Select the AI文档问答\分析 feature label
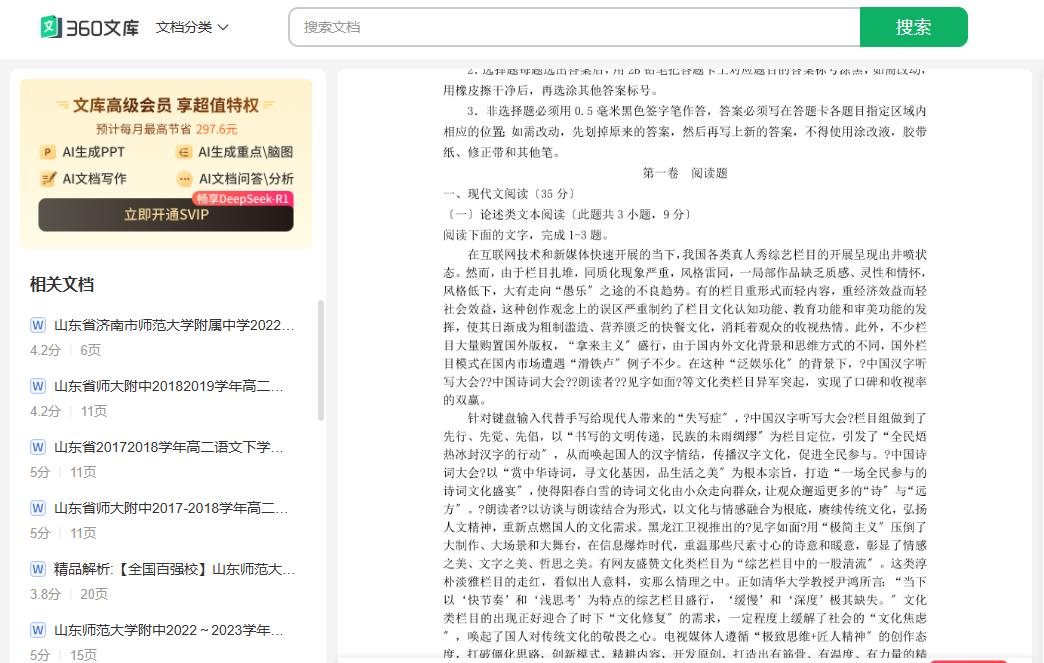Viewport: 1044px width, 663px height. [x=246, y=179]
